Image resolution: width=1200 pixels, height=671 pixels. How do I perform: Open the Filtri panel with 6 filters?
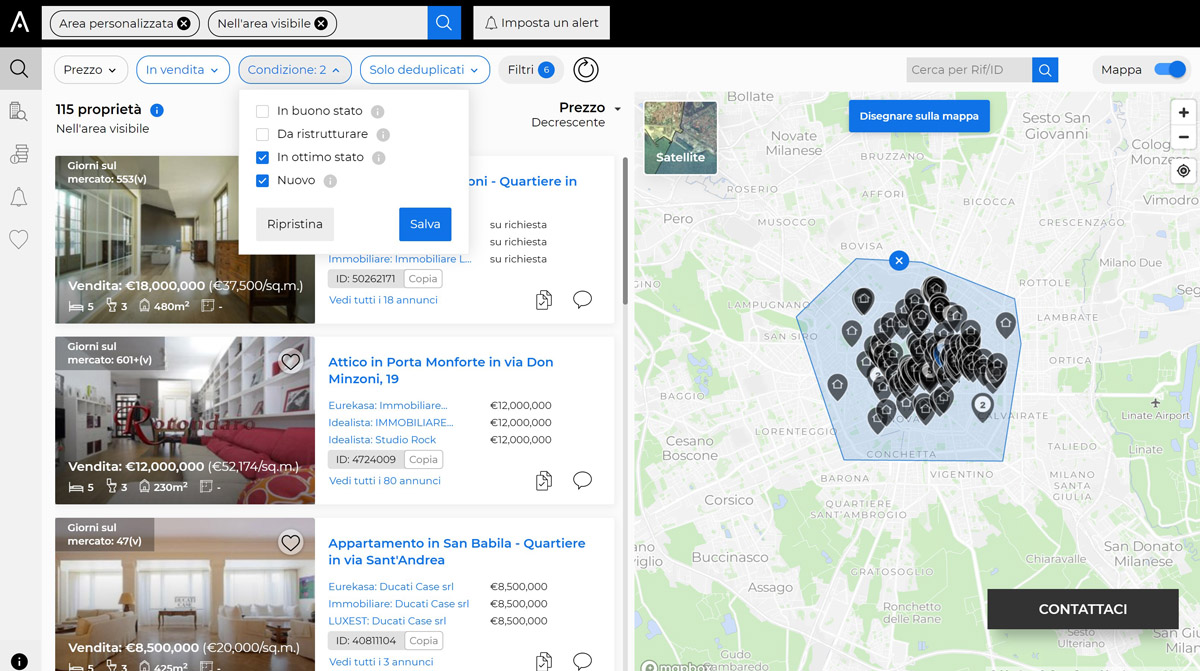(x=531, y=70)
